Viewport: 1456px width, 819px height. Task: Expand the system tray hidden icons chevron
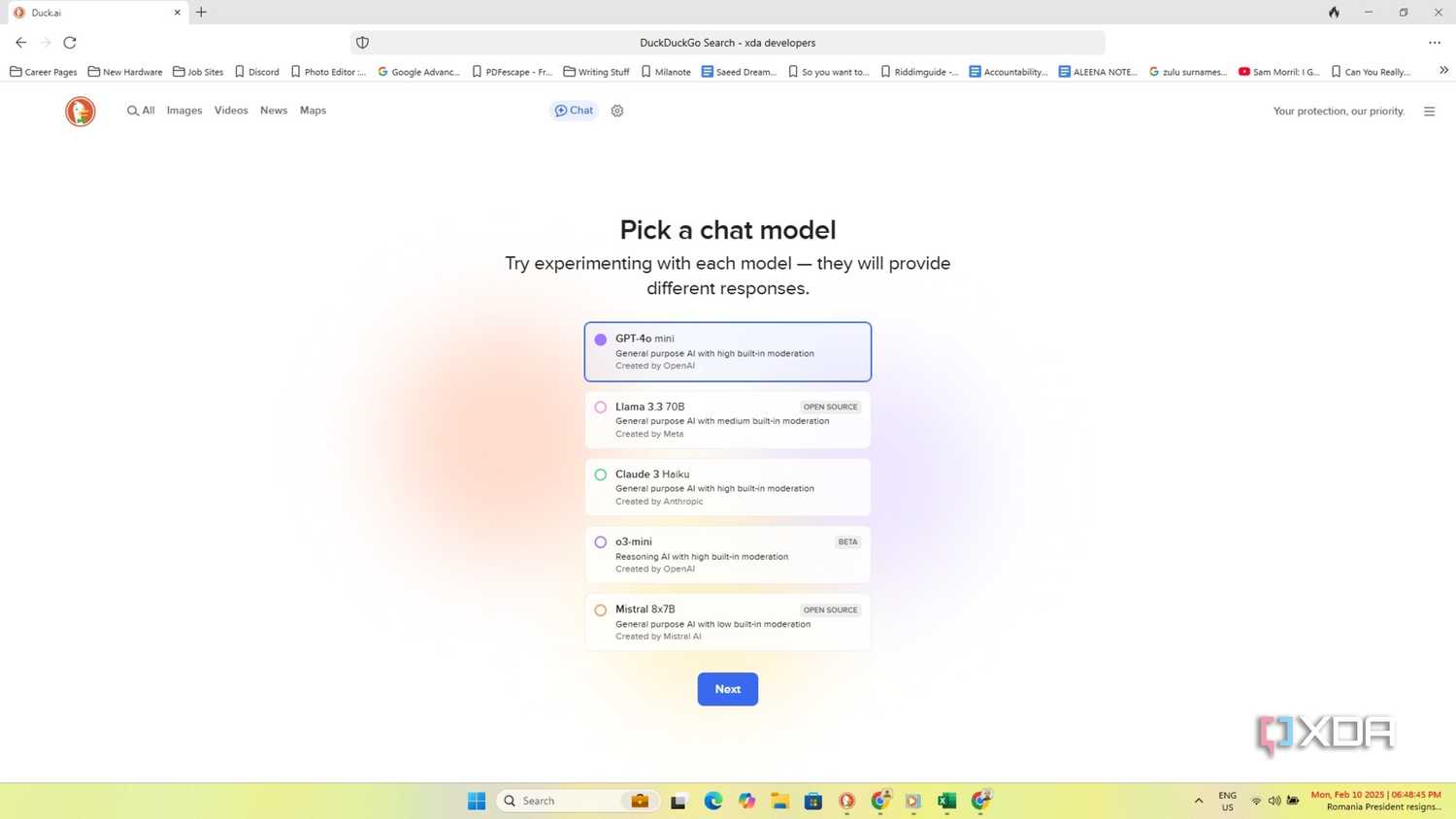coord(1199,801)
